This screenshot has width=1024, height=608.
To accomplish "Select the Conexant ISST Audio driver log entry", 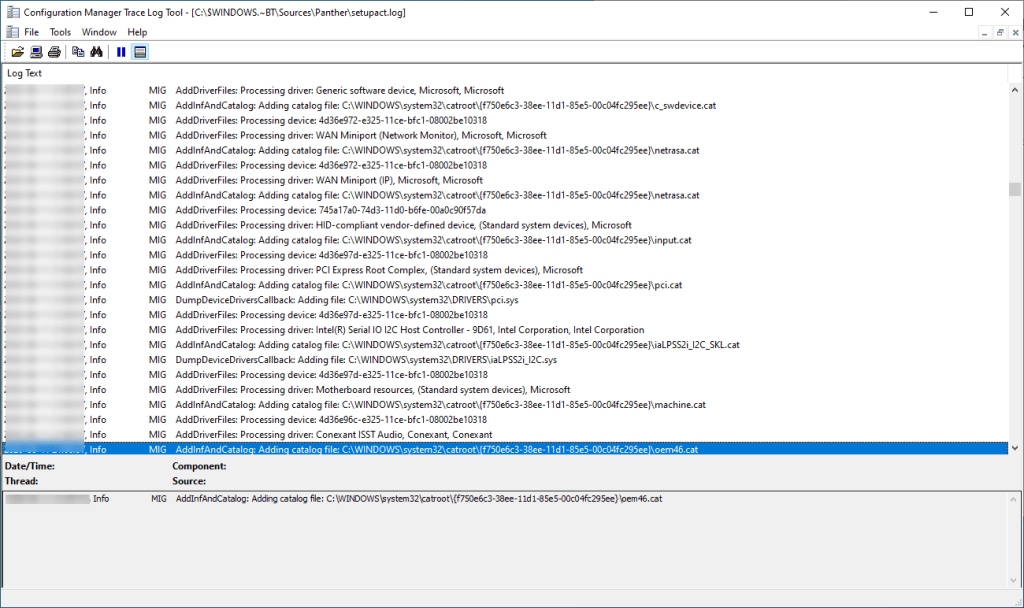I will [400, 435].
